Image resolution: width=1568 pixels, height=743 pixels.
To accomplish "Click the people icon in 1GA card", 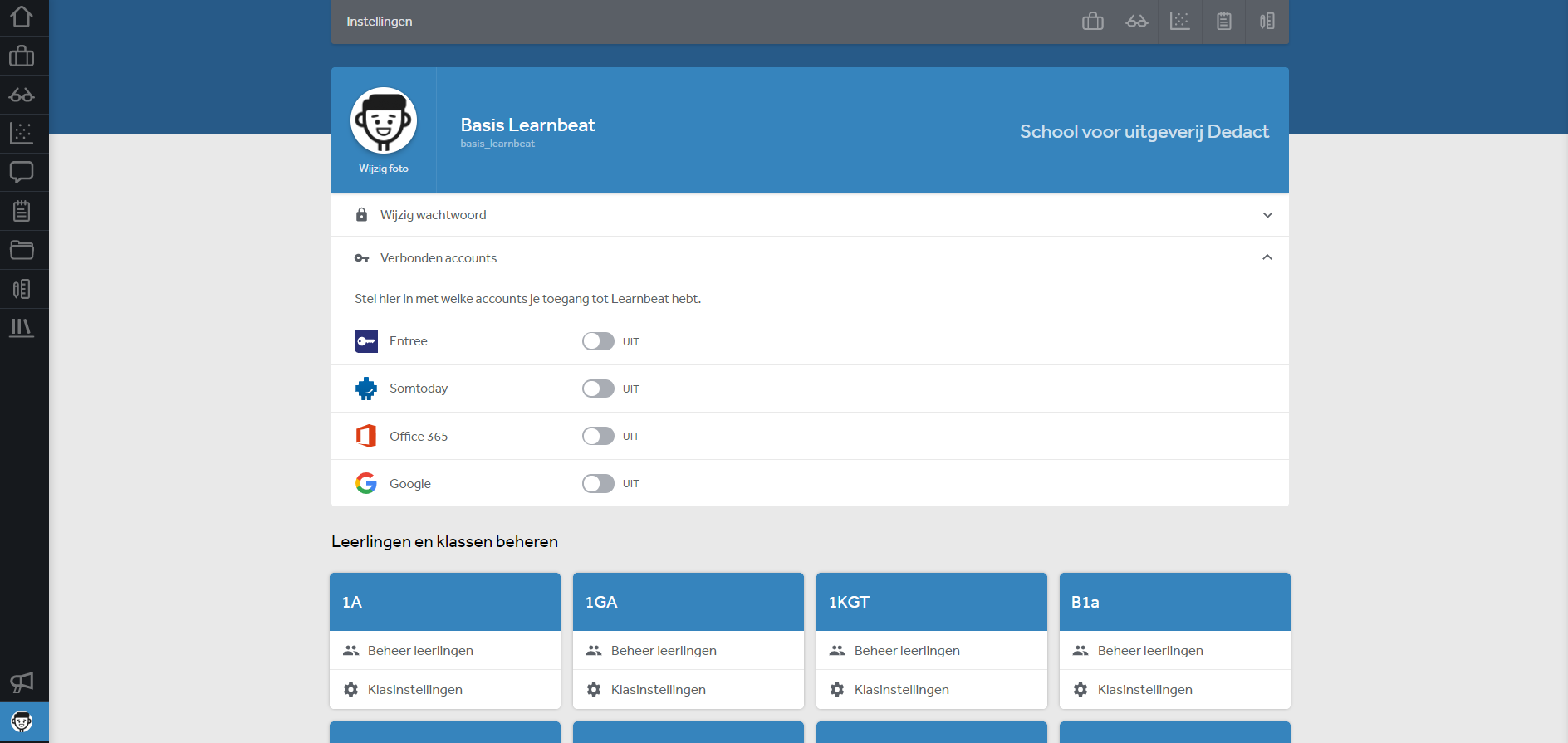I will coord(594,650).
